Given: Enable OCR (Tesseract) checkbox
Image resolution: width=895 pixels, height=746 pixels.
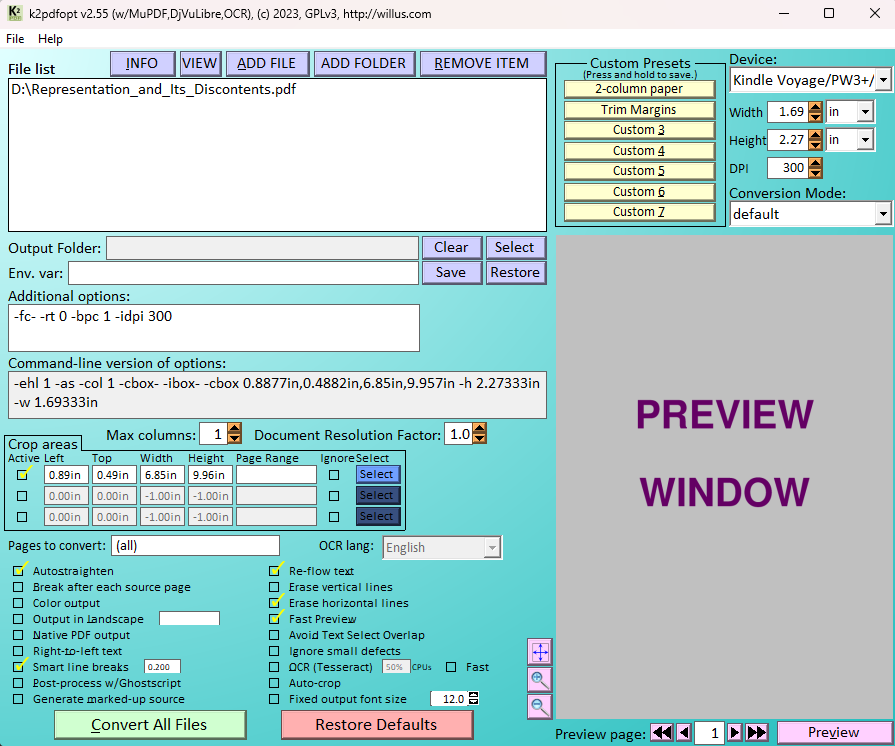Looking at the screenshot, I should [x=275, y=667].
